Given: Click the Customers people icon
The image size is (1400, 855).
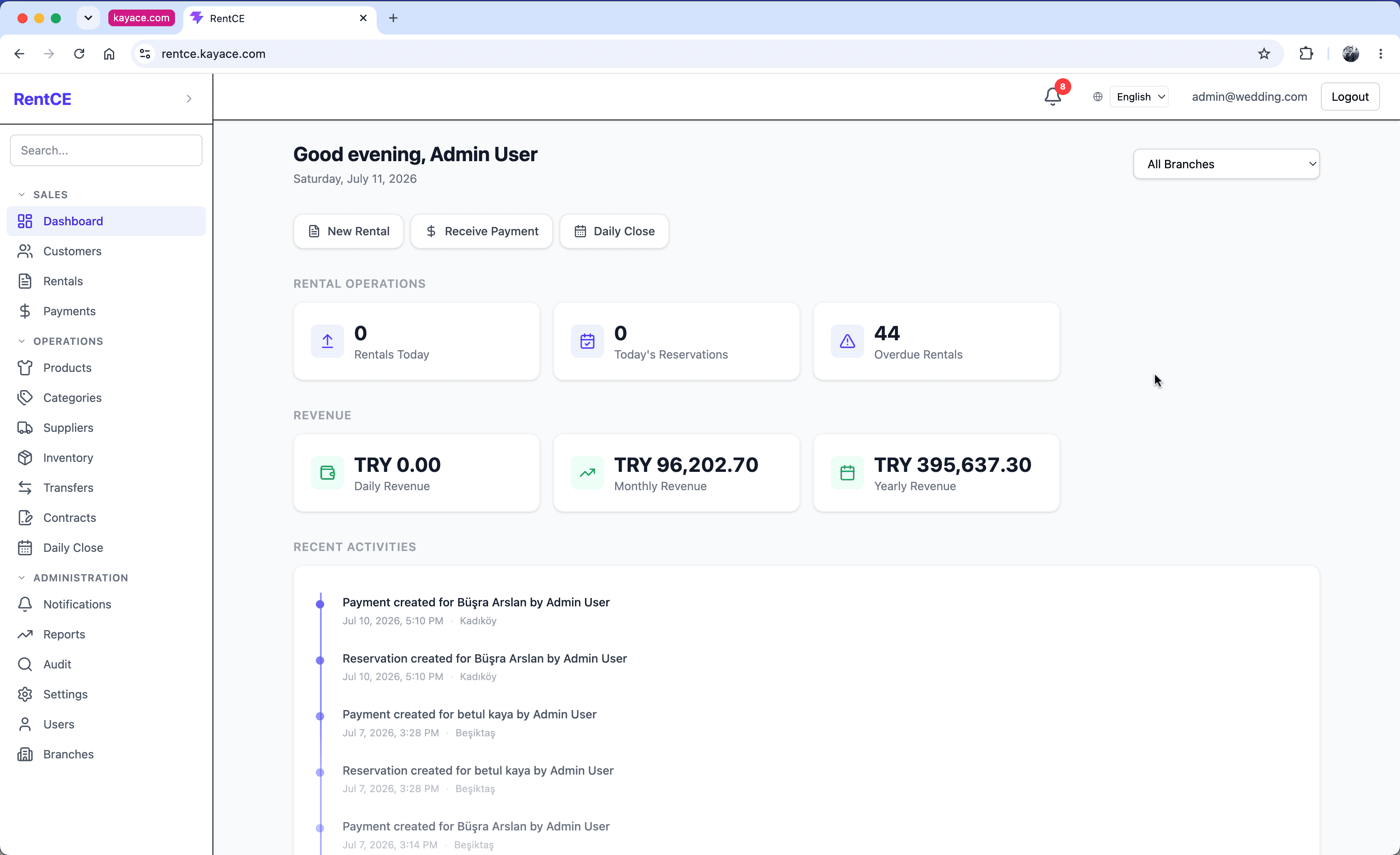Looking at the screenshot, I should pos(25,251).
